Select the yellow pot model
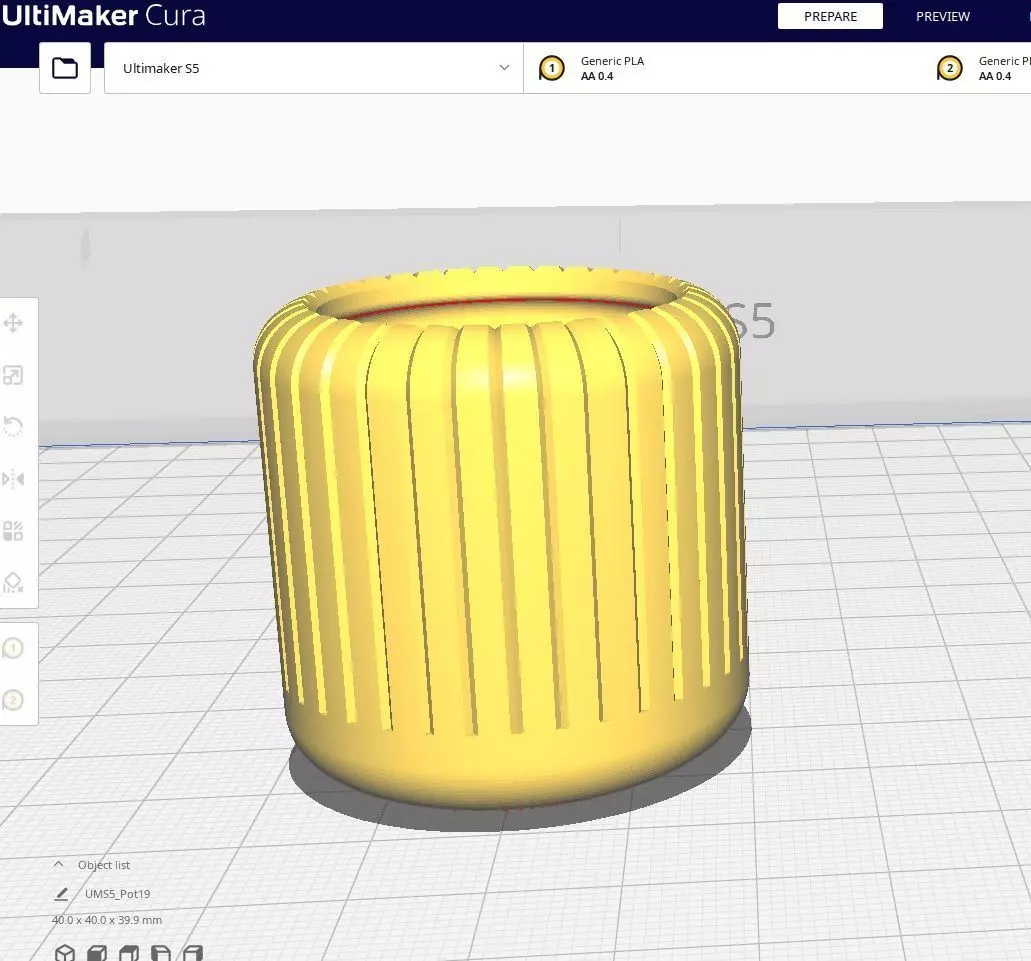The width and height of the screenshot is (1031, 961). coord(501,536)
